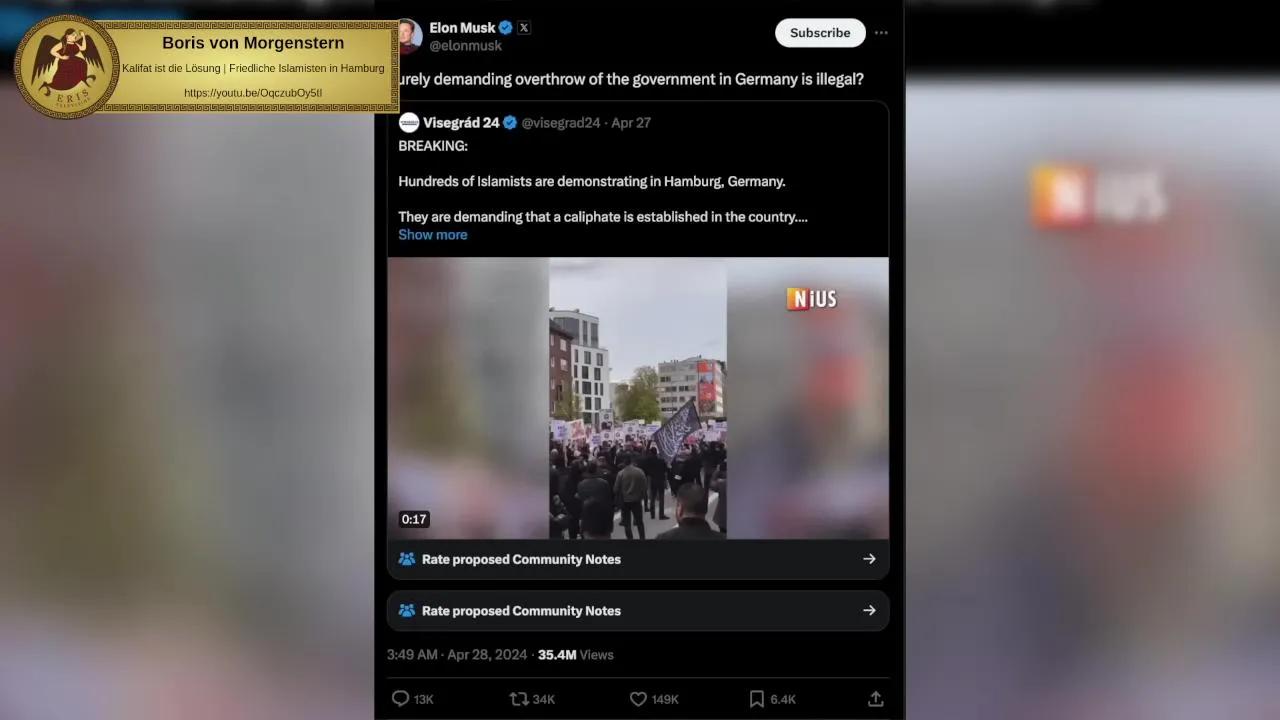Open the Visegrád 24 profile name
The width and height of the screenshot is (1280, 720).
tap(461, 123)
